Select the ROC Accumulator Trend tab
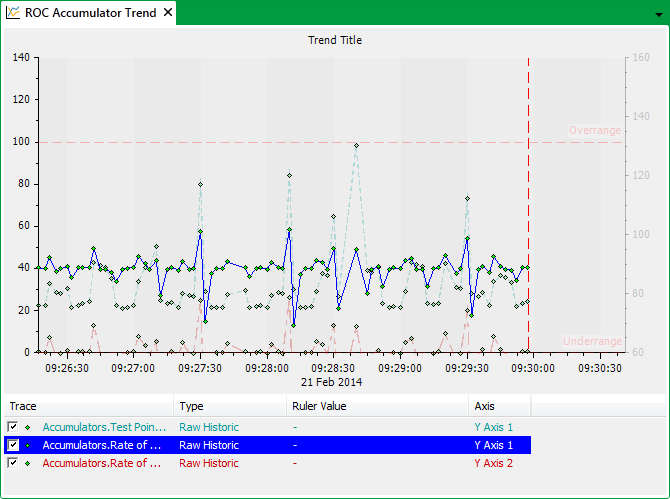The width and height of the screenshot is (670, 499). (90, 13)
